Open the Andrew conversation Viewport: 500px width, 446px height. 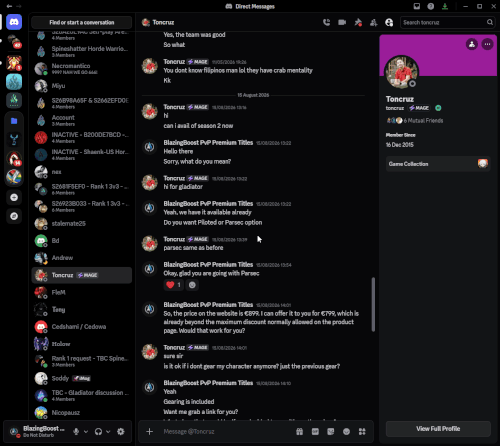point(82,258)
